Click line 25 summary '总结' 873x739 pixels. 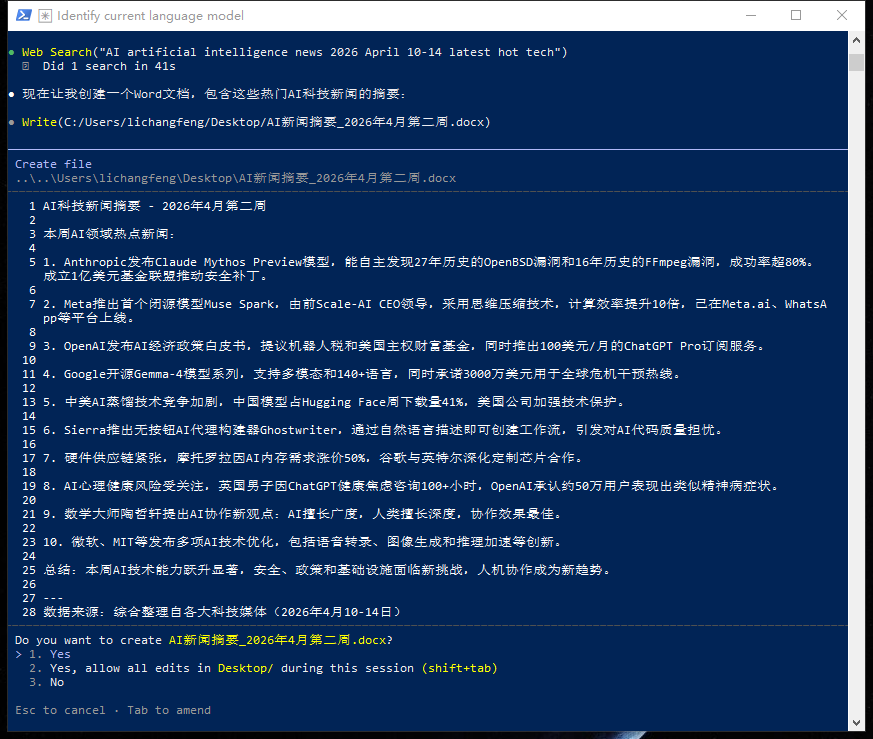327,570
